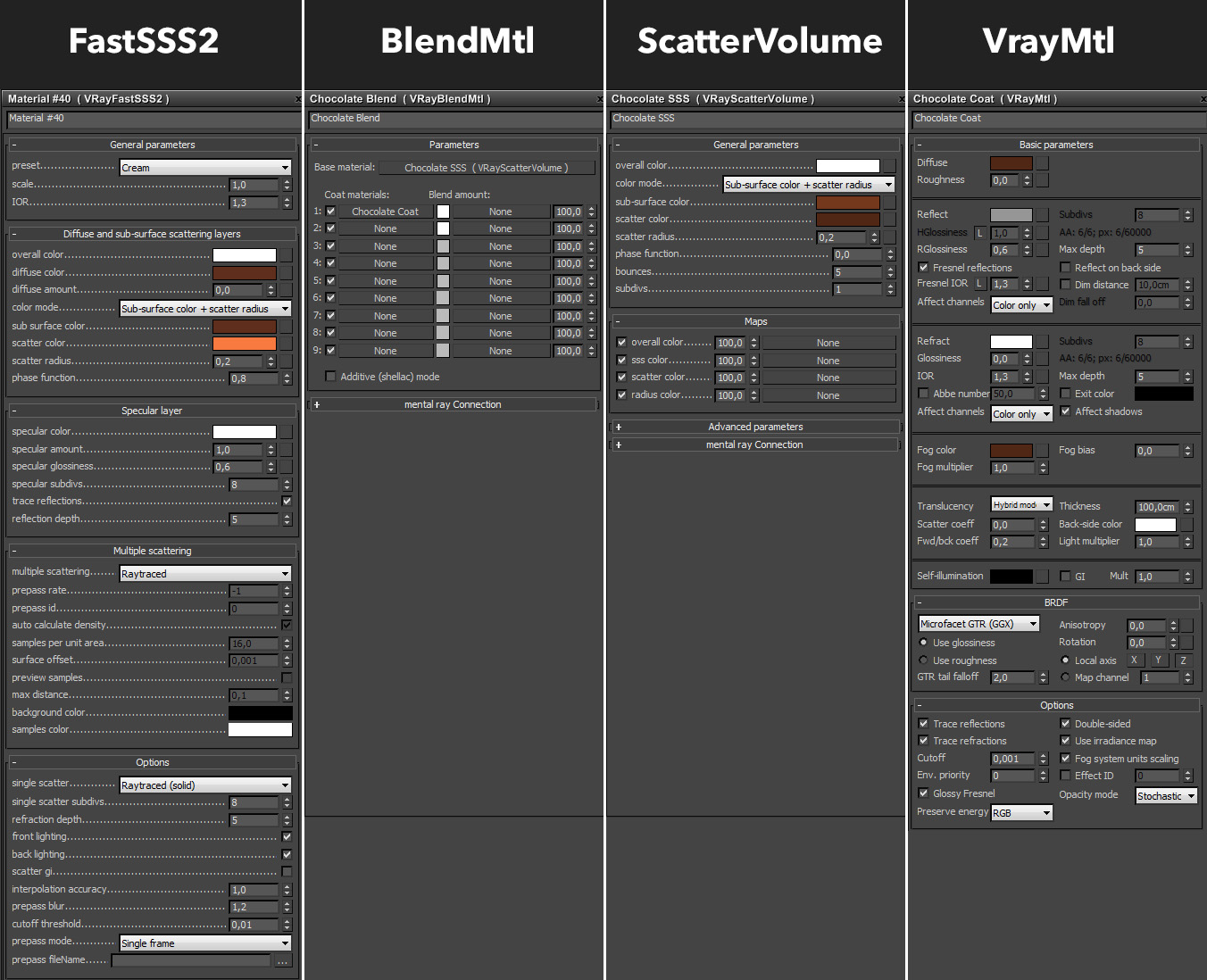Open prepass mode Single frame dropdown
Image resolution: width=1207 pixels, height=980 pixels.
(x=205, y=943)
